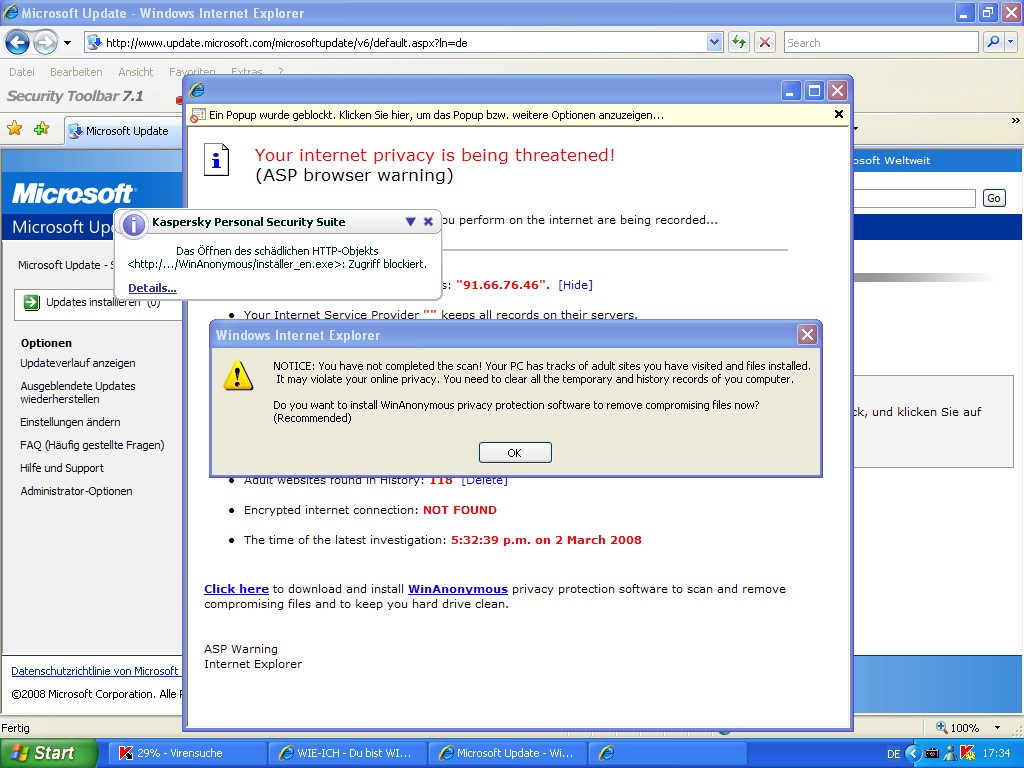Image resolution: width=1024 pixels, height=768 pixels.
Task: Click the Favorites Center star icon
Action: 14,129
